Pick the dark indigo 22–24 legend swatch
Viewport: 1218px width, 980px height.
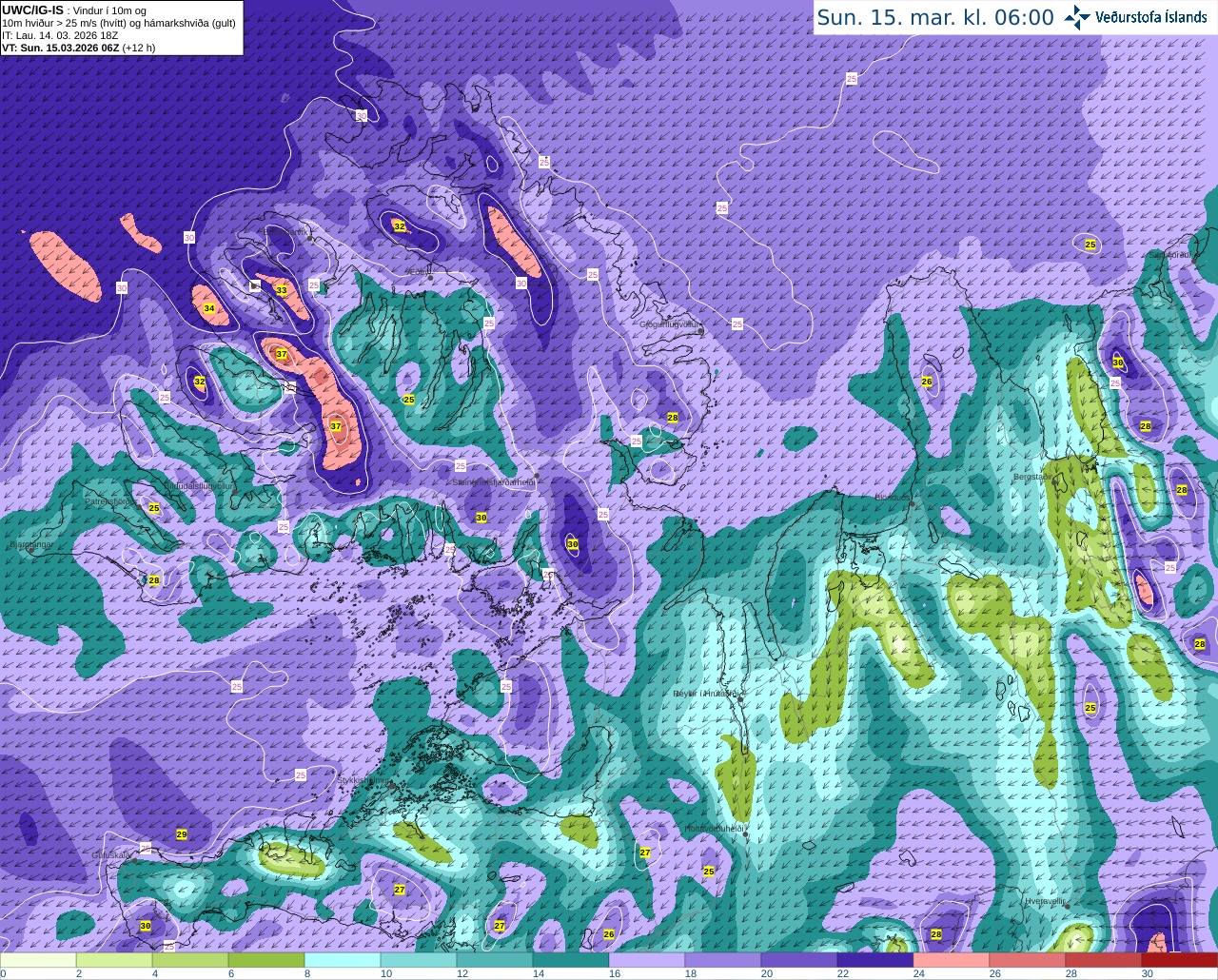(x=875, y=960)
